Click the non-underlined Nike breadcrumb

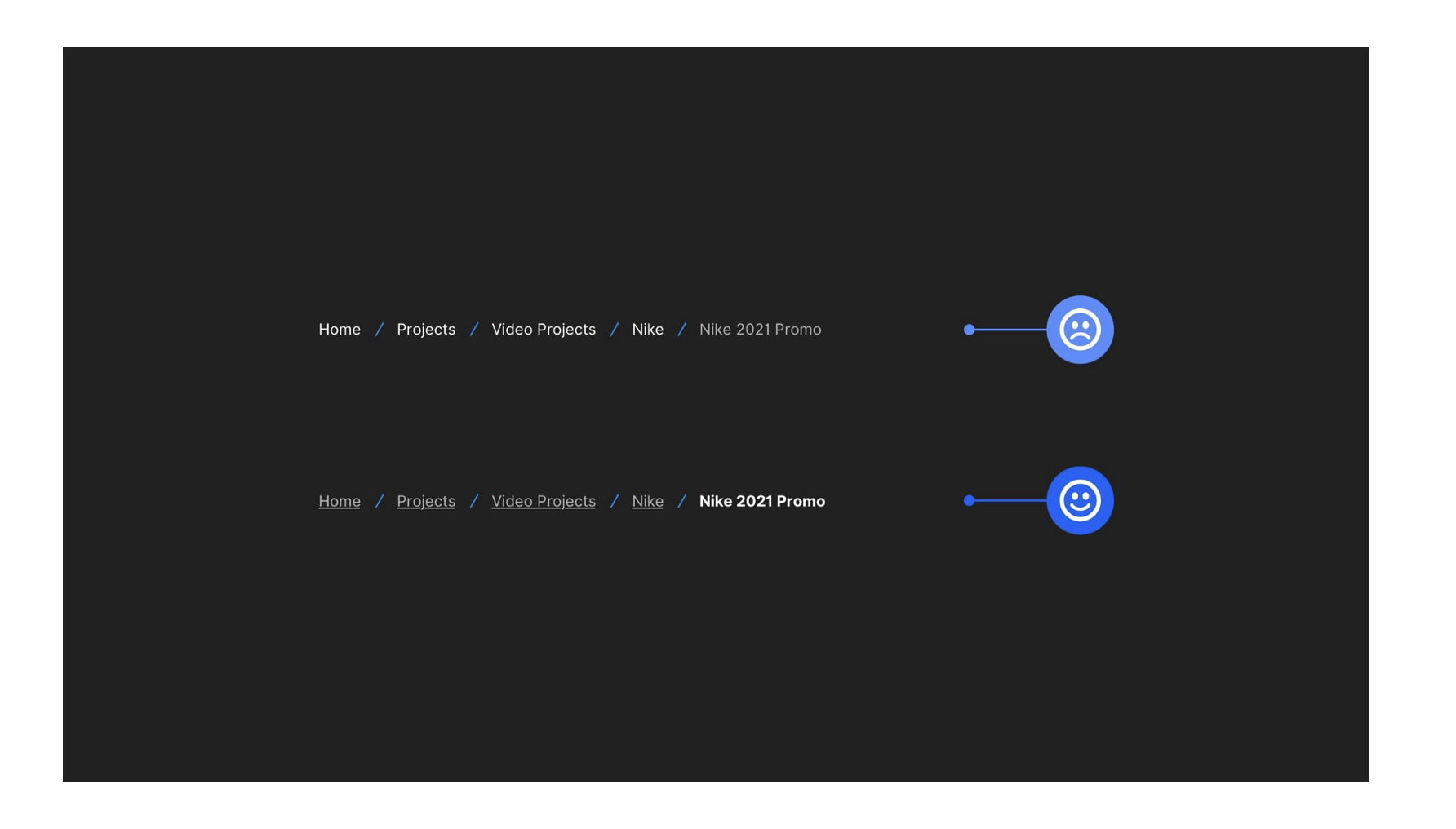pyautogui.click(x=647, y=330)
